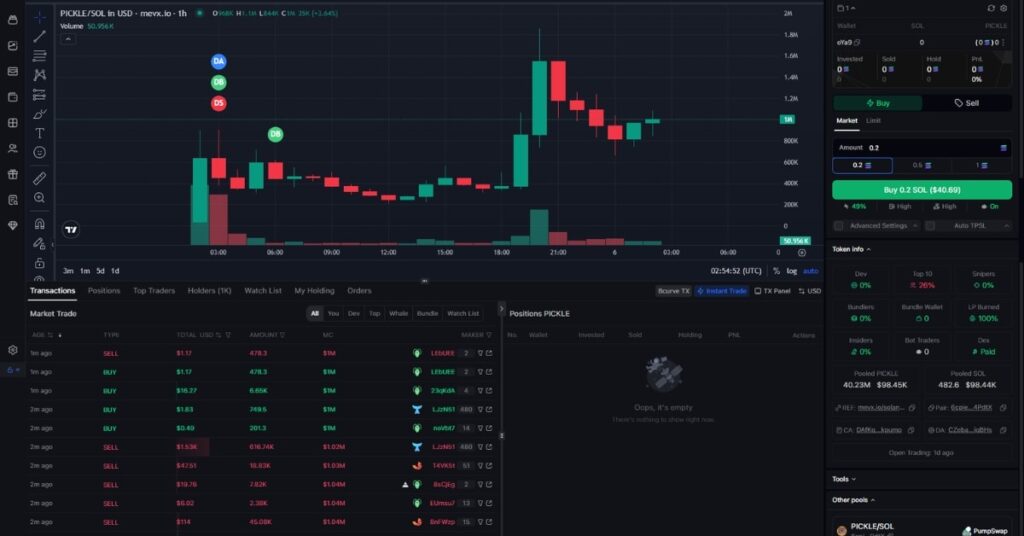The height and width of the screenshot is (536, 1024).
Task: Switch to Limit order type
Action: point(873,121)
